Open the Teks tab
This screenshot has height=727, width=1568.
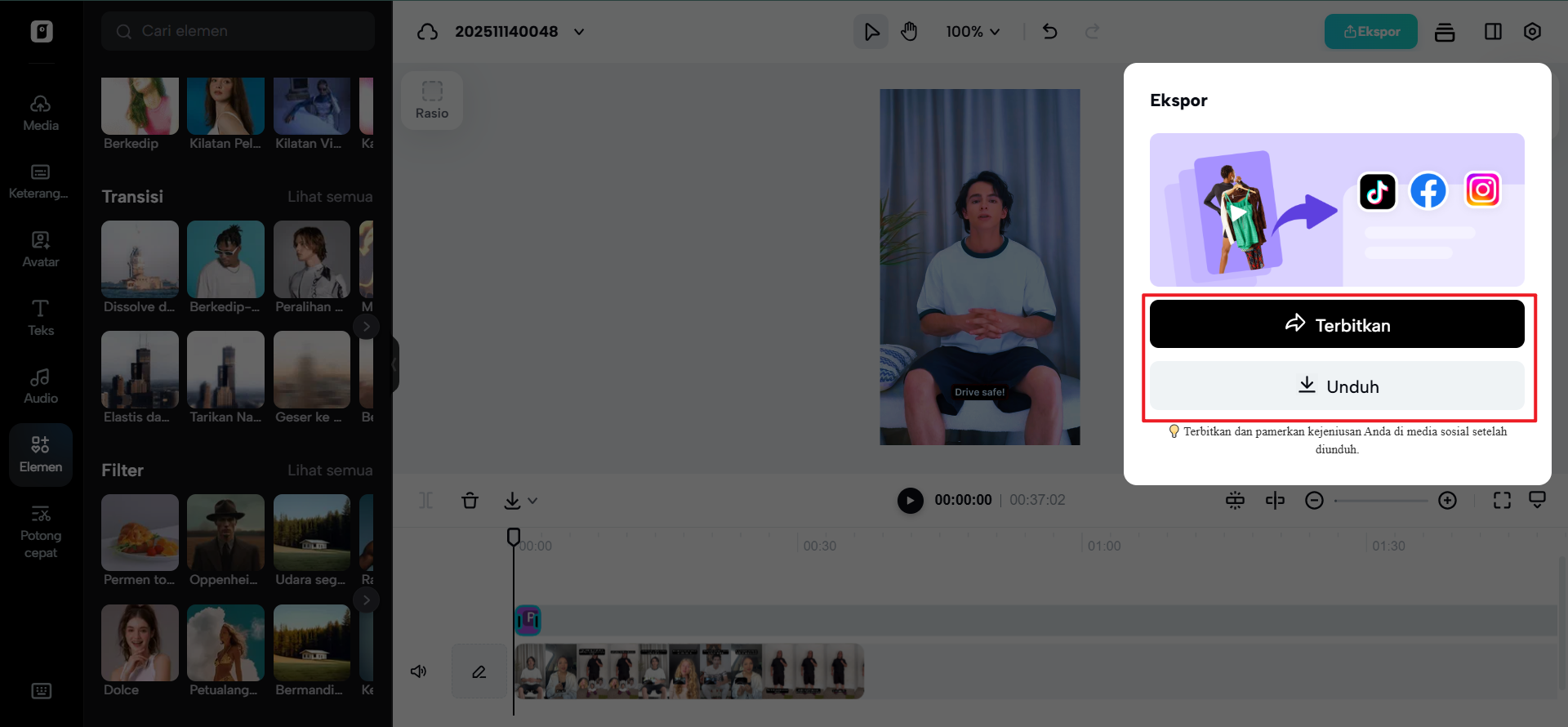click(41, 318)
